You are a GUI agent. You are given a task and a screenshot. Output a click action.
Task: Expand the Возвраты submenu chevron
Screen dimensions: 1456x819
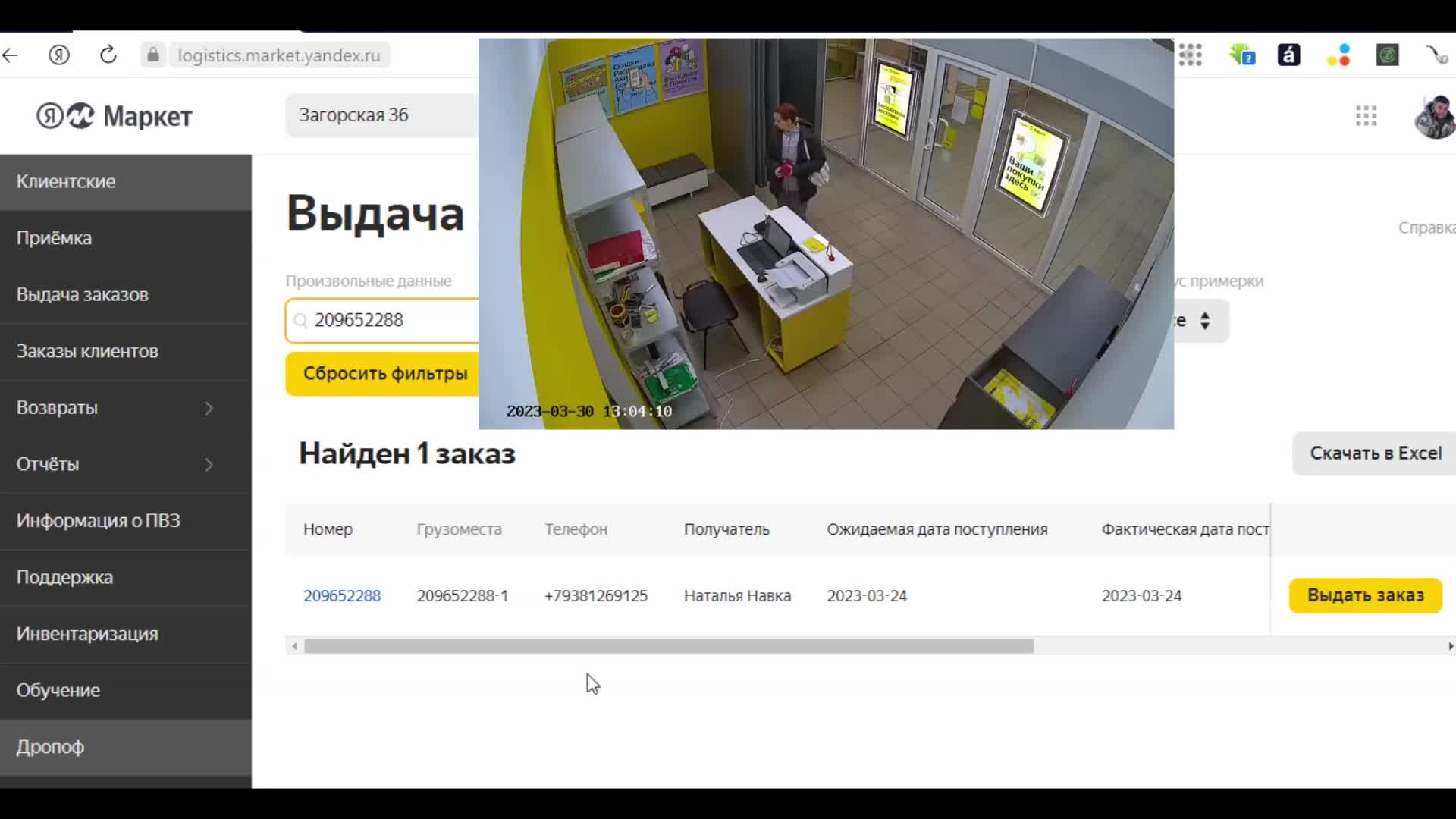coord(209,408)
